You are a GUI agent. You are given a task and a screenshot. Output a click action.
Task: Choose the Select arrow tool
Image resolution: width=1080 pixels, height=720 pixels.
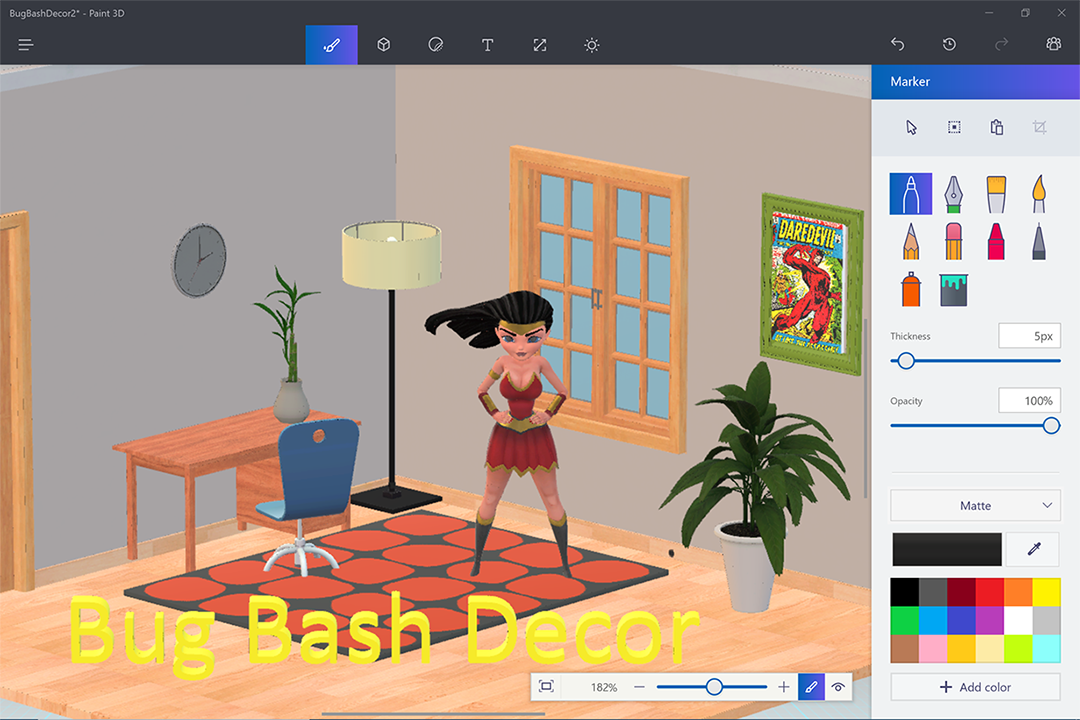pos(911,127)
